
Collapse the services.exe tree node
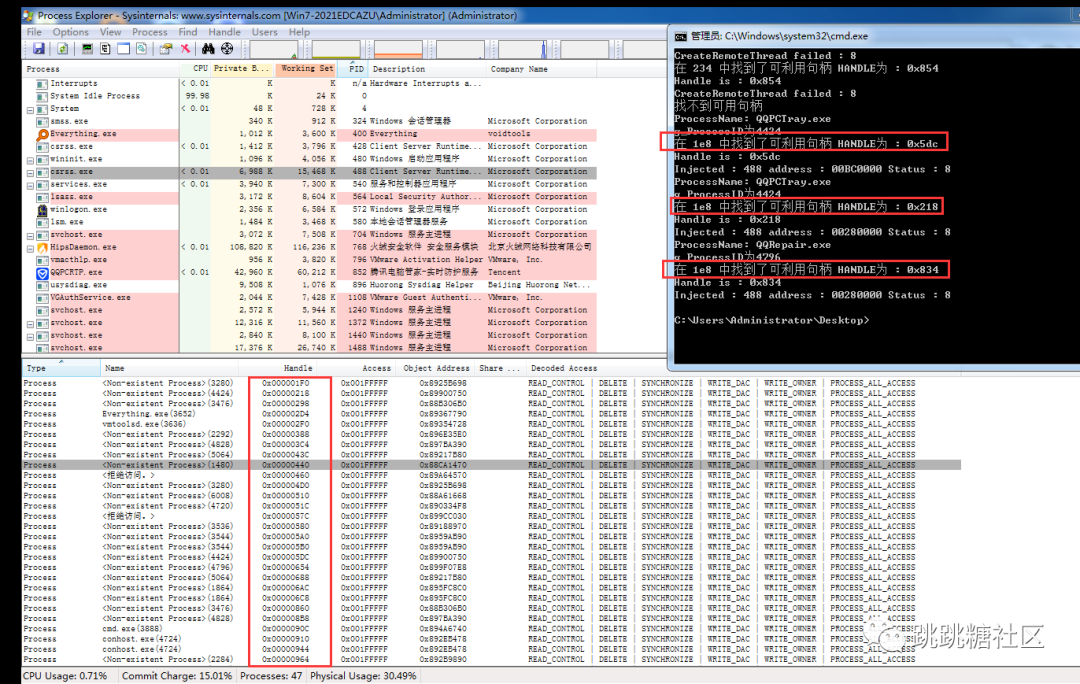pos(30,185)
